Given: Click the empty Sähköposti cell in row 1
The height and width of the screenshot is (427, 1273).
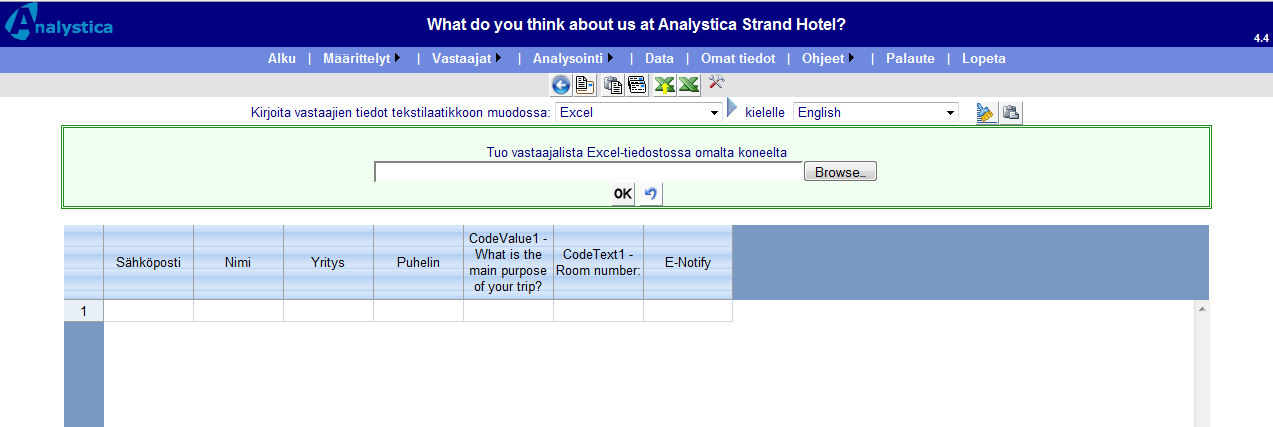Looking at the screenshot, I should [148, 311].
